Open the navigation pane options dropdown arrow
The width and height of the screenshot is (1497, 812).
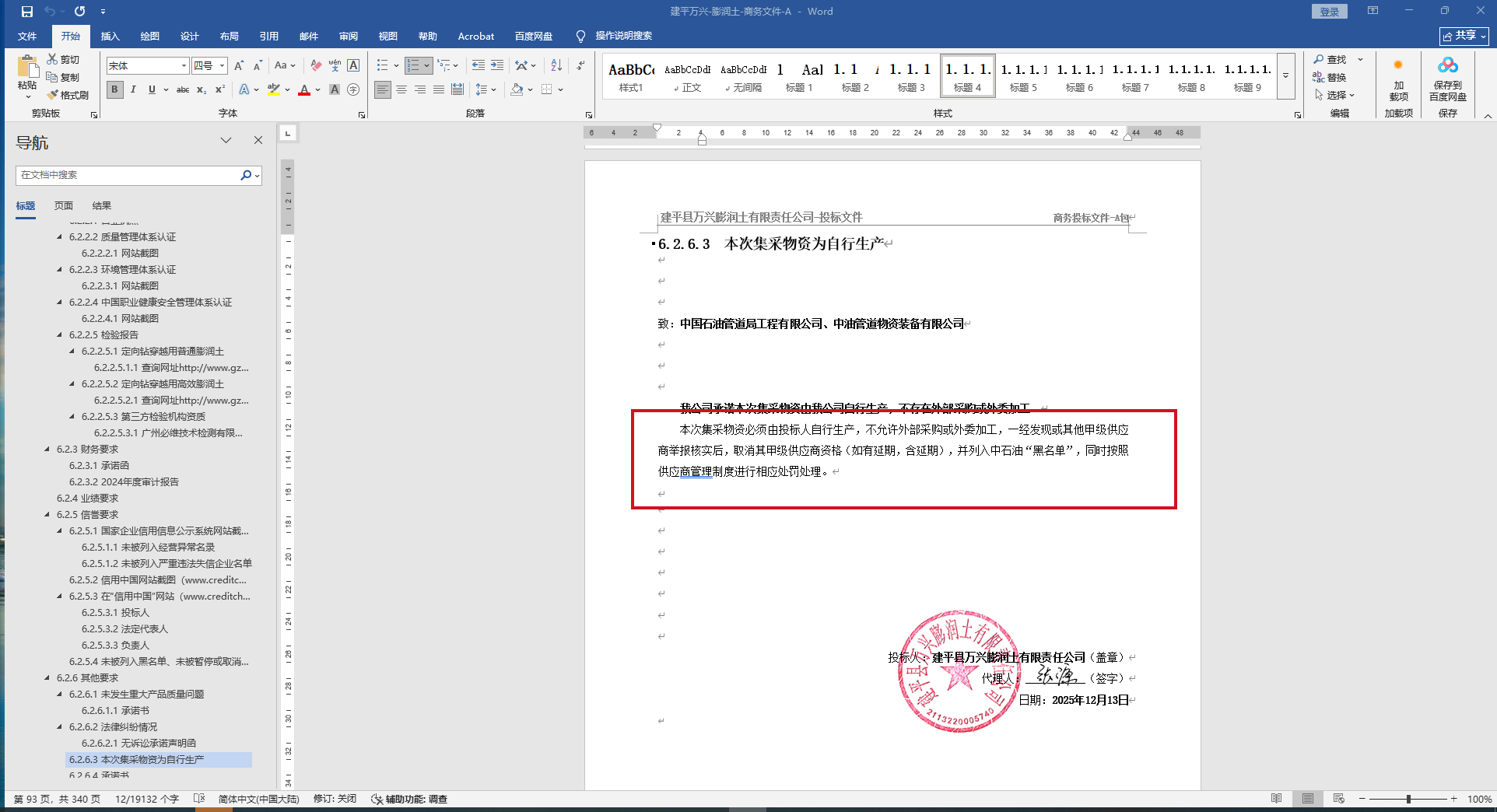click(226, 140)
